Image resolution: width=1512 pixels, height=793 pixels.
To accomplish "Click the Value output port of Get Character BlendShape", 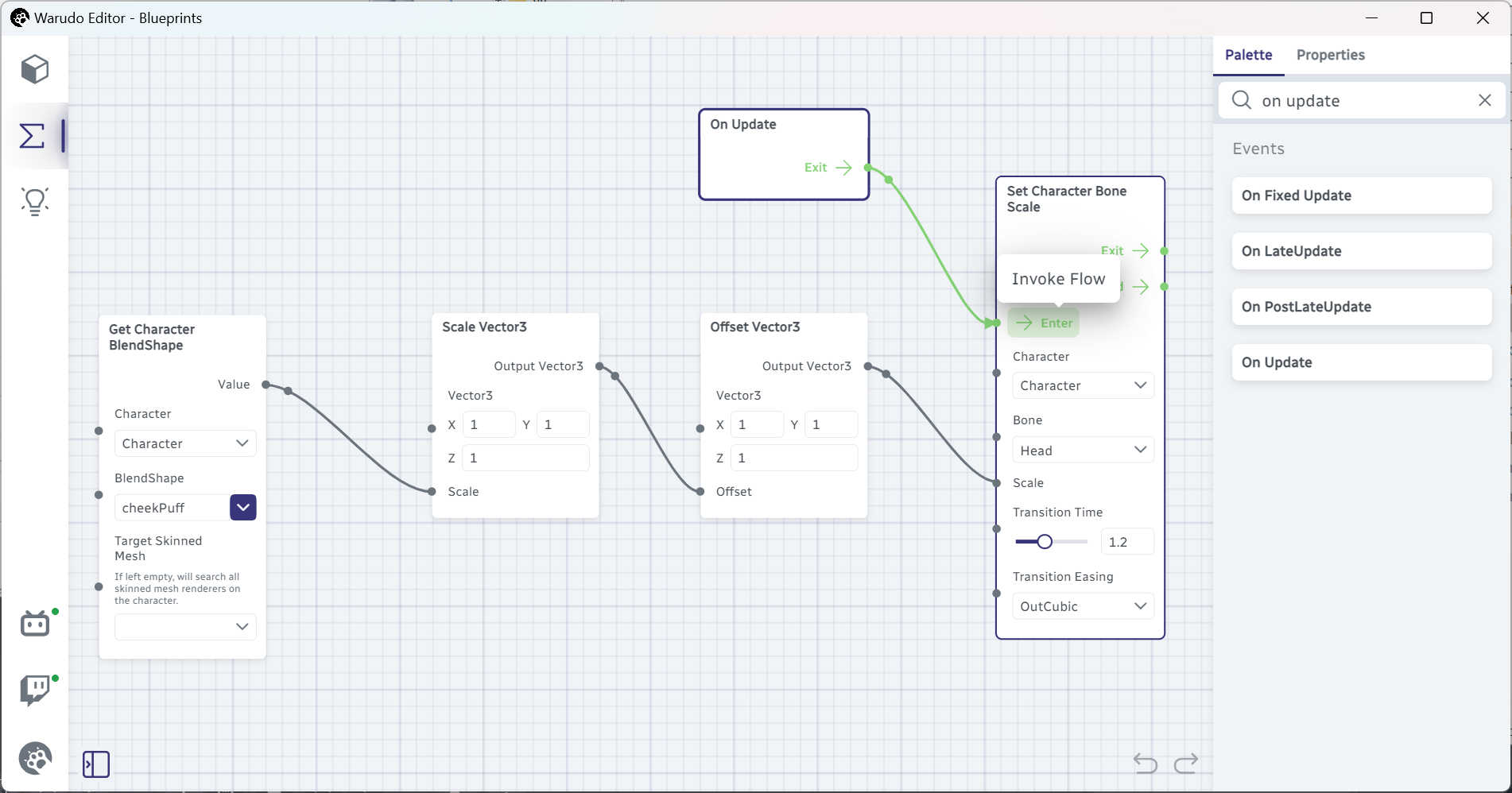I will point(266,385).
